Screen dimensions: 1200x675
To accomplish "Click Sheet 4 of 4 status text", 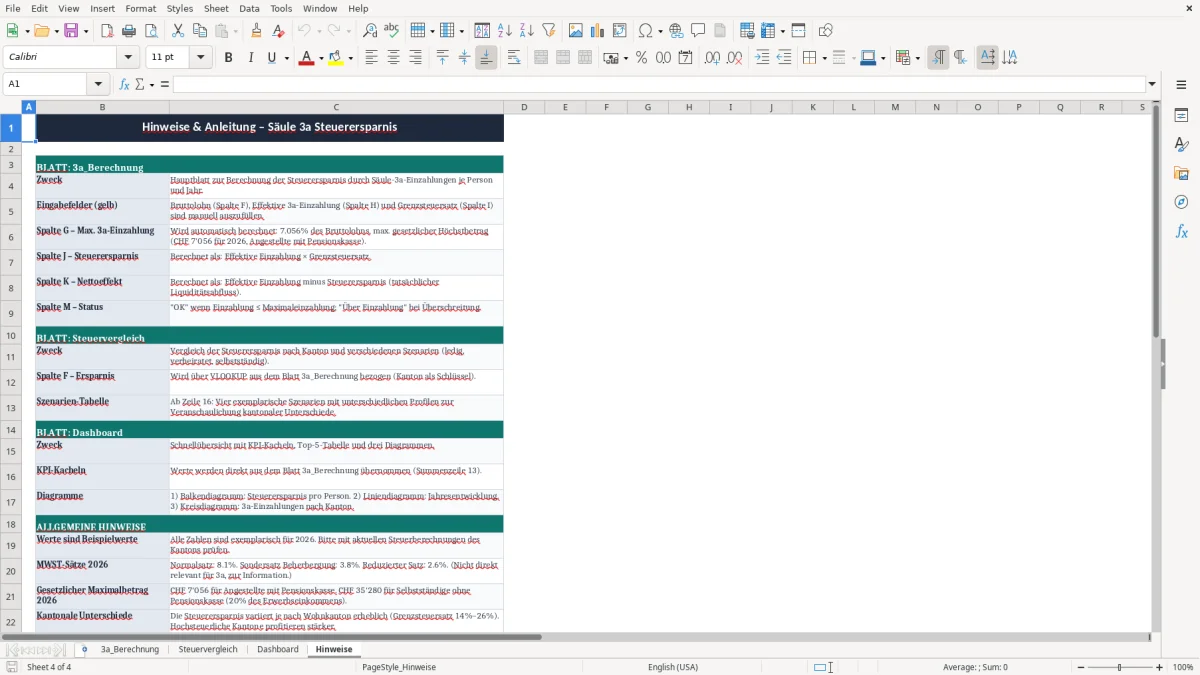I will [x=49, y=667].
